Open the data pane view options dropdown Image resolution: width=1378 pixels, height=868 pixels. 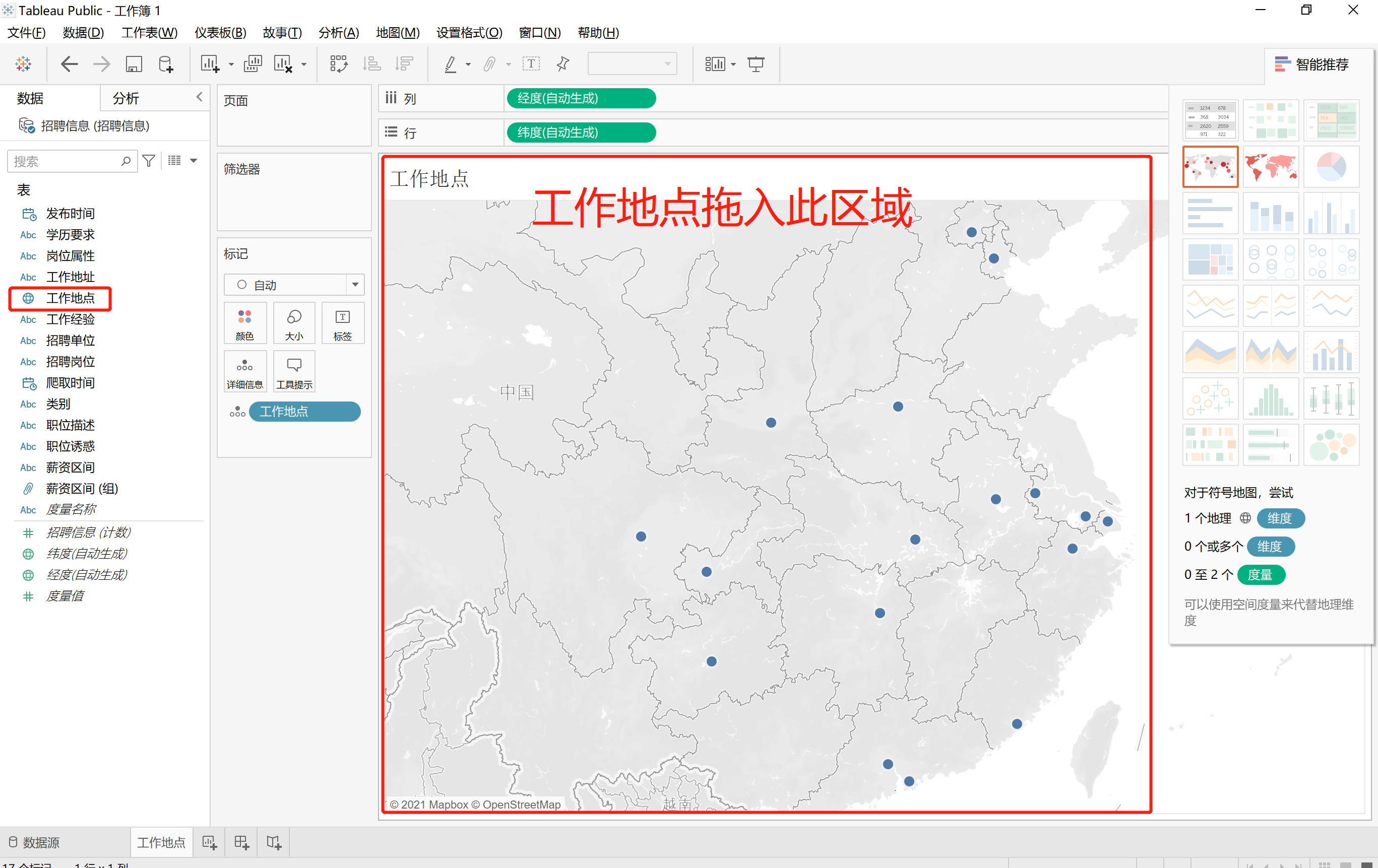(x=194, y=161)
